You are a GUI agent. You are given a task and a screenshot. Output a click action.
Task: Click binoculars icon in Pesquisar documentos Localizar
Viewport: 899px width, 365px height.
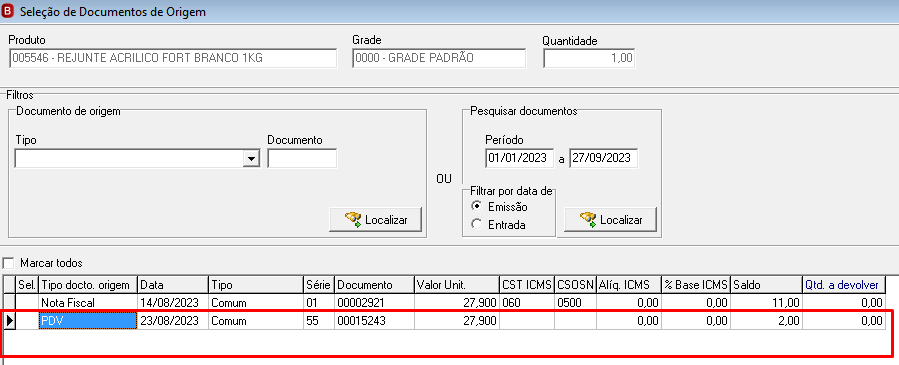coord(588,219)
